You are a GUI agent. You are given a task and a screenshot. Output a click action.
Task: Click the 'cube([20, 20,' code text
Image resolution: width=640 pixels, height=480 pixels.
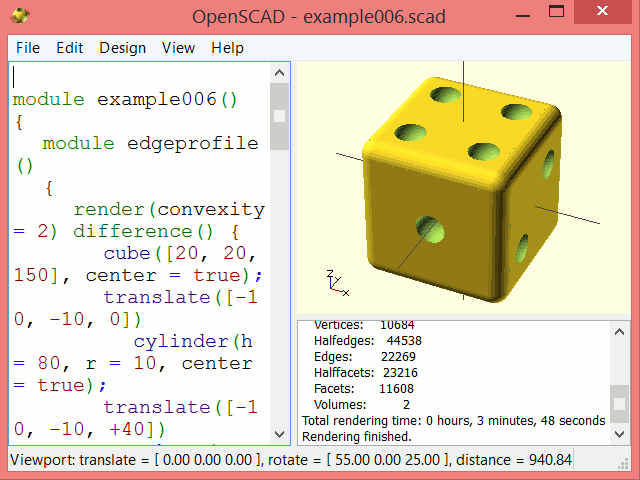point(180,253)
